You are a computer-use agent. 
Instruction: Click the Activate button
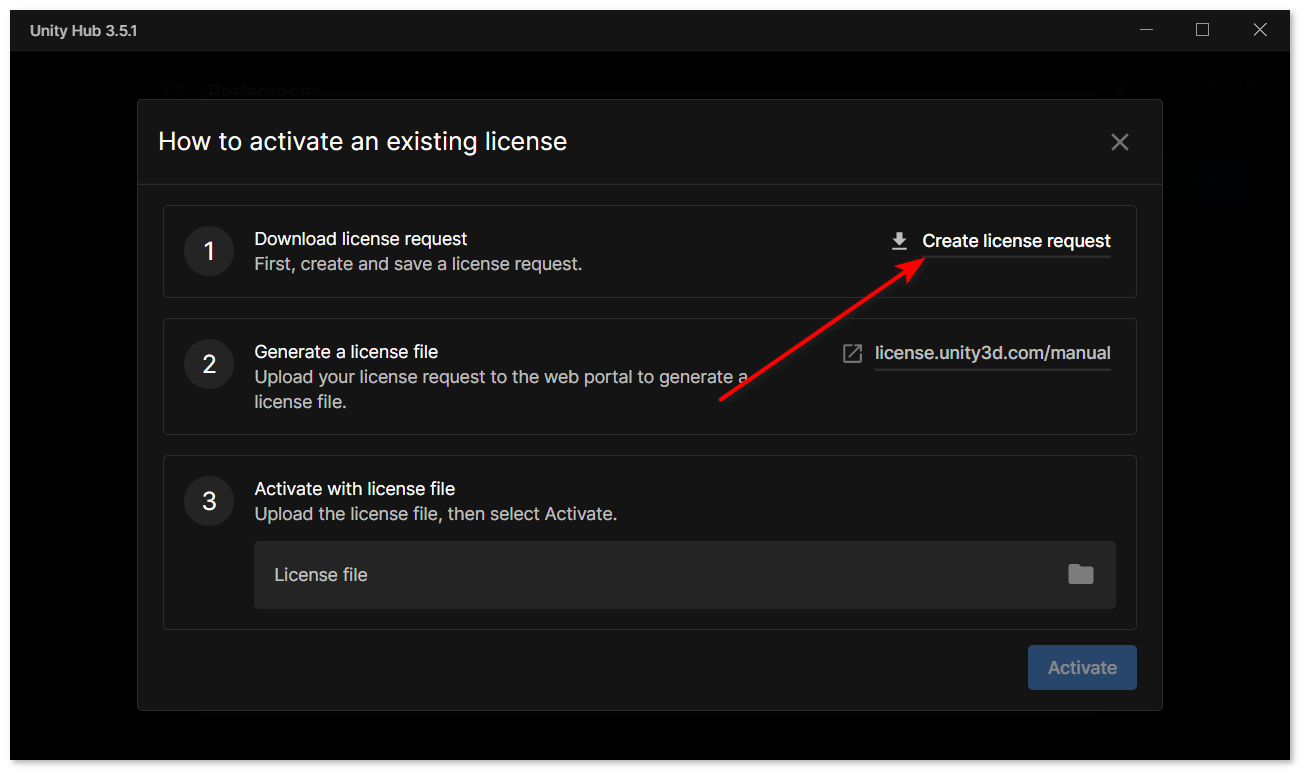1082,668
